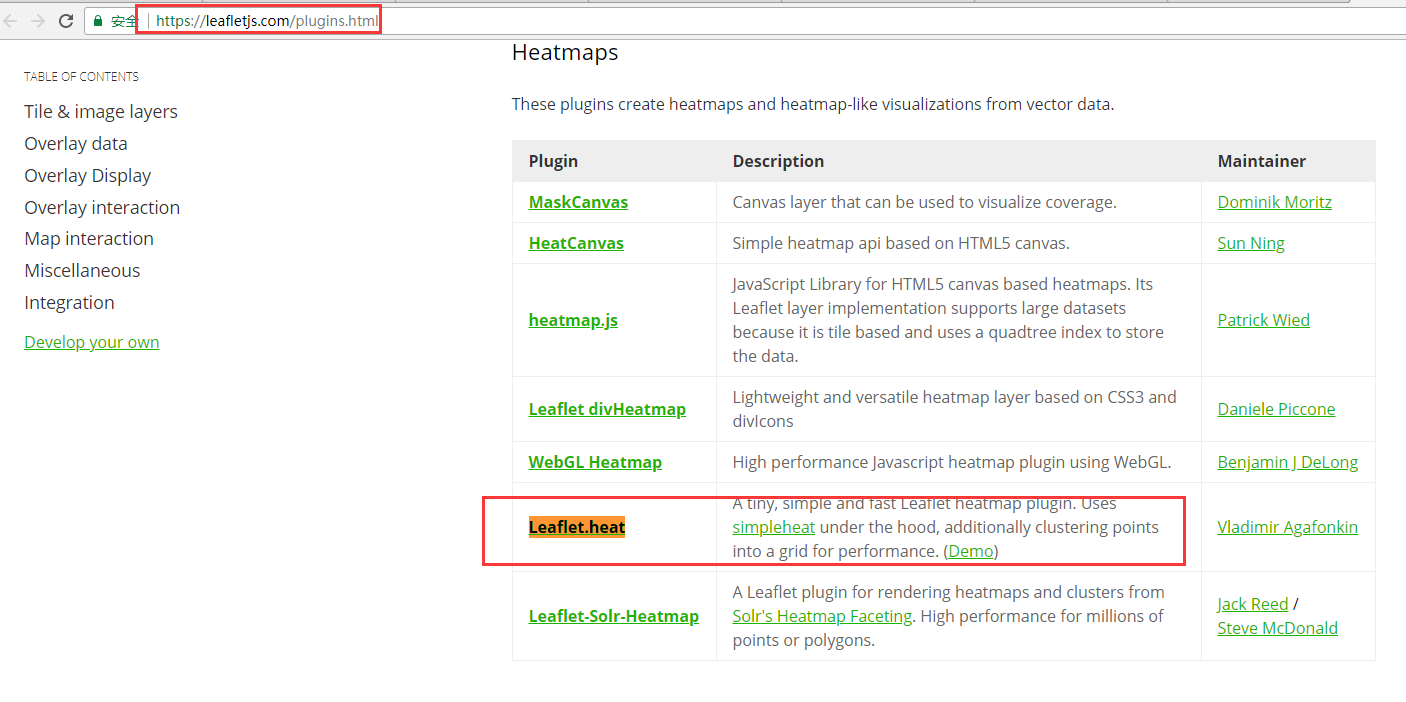
Task: Click the intro sentence about heatmap-like visualizations
Action: click(x=812, y=104)
